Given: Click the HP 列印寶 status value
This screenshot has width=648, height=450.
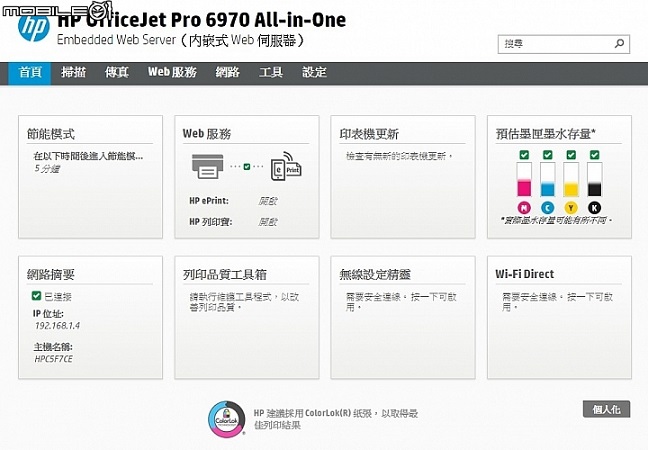Looking at the screenshot, I should [267, 222].
